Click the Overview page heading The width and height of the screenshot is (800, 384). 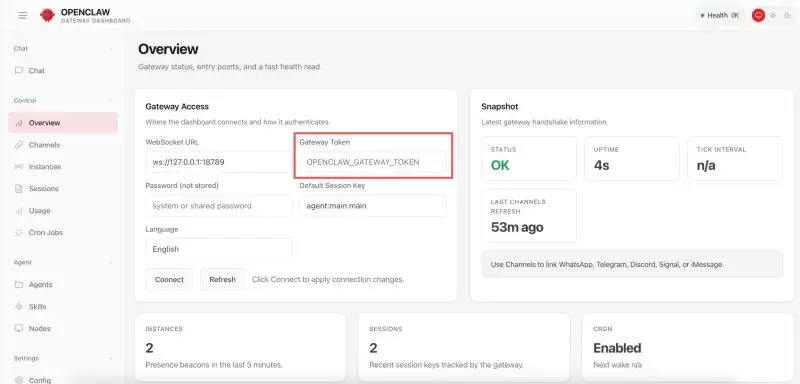pyautogui.click(x=168, y=49)
